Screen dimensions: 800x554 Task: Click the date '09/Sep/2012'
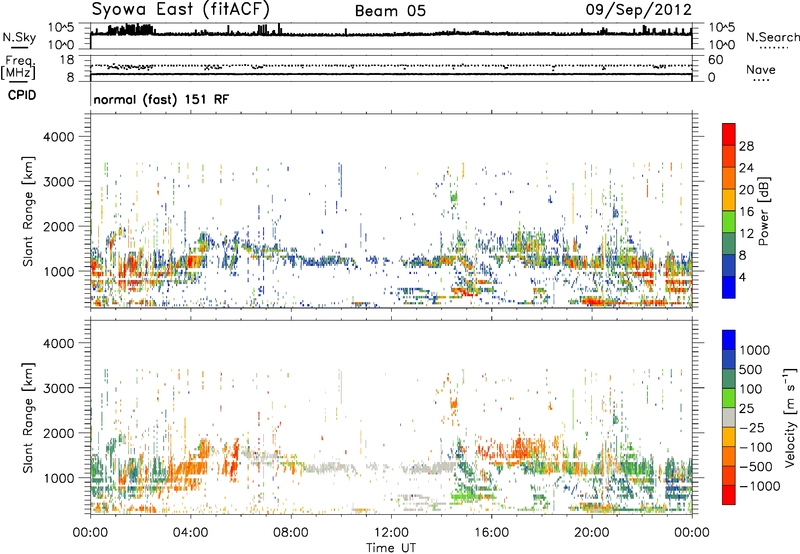(639, 10)
